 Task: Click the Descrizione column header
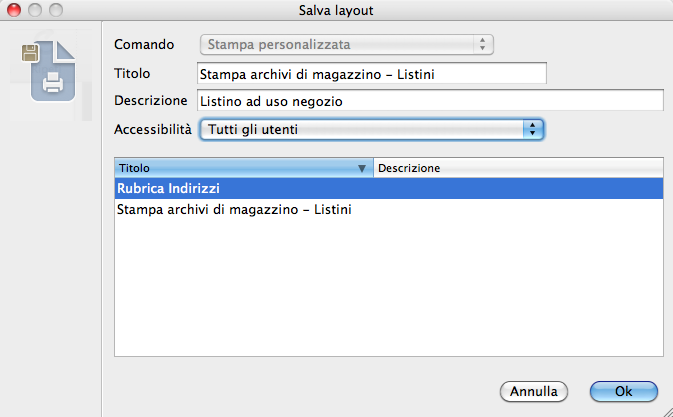(x=518, y=168)
